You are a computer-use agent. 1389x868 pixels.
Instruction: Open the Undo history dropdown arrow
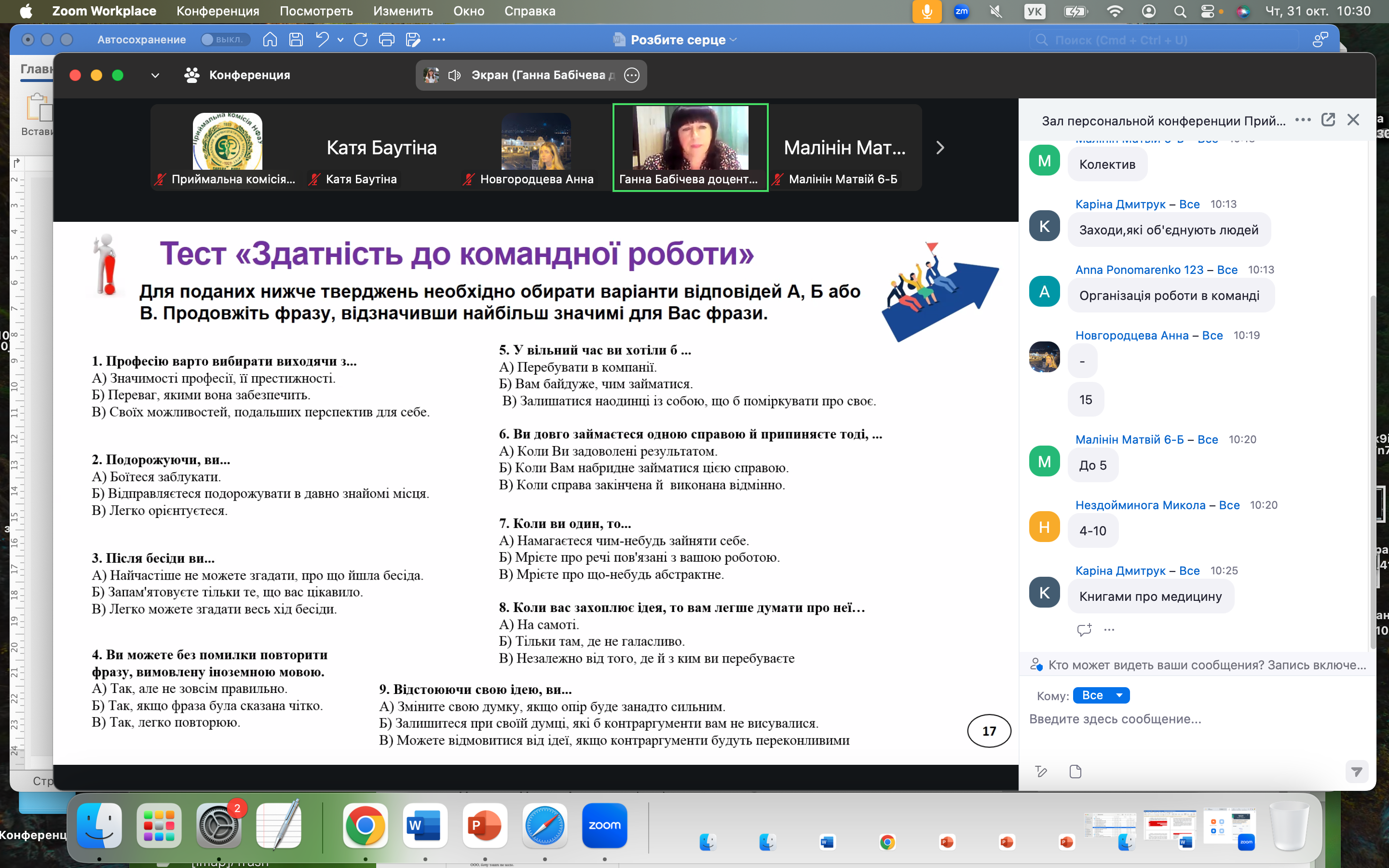tap(341, 40)
